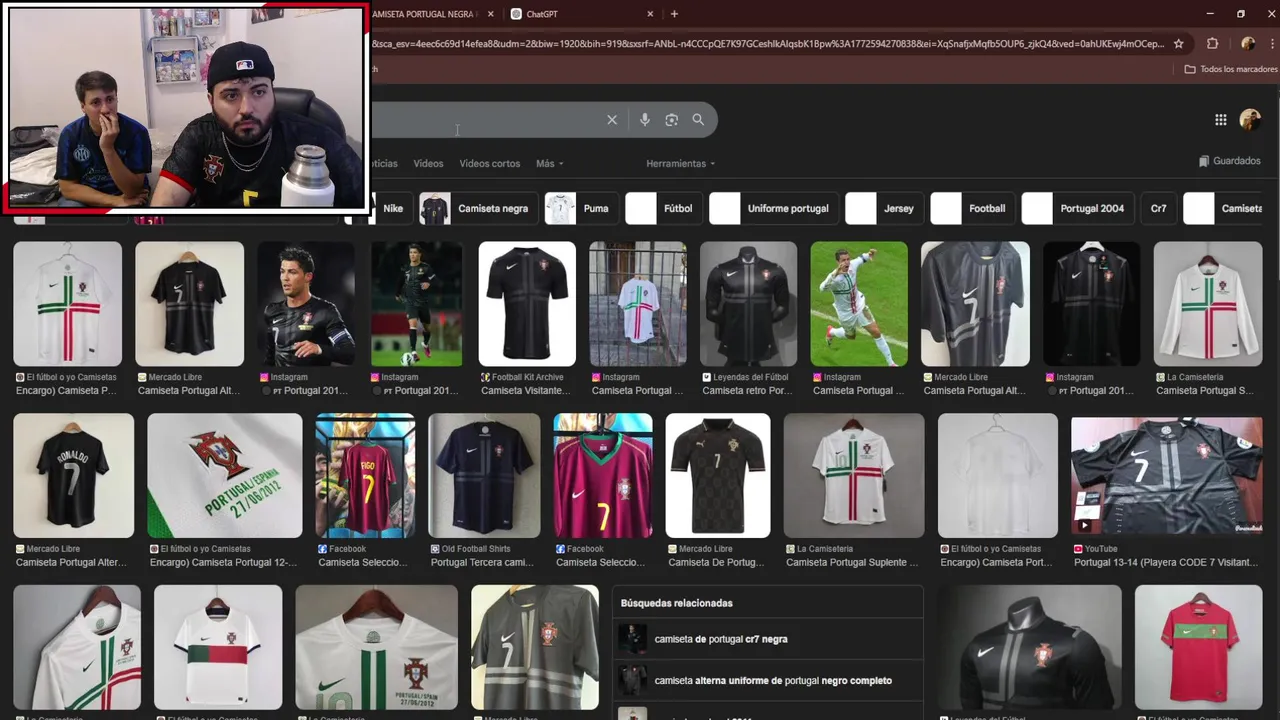Screen dimensions: 1280x720
Task: Open a new browser tab with plus
Action: pyautogui.click(x=674, y=14)
